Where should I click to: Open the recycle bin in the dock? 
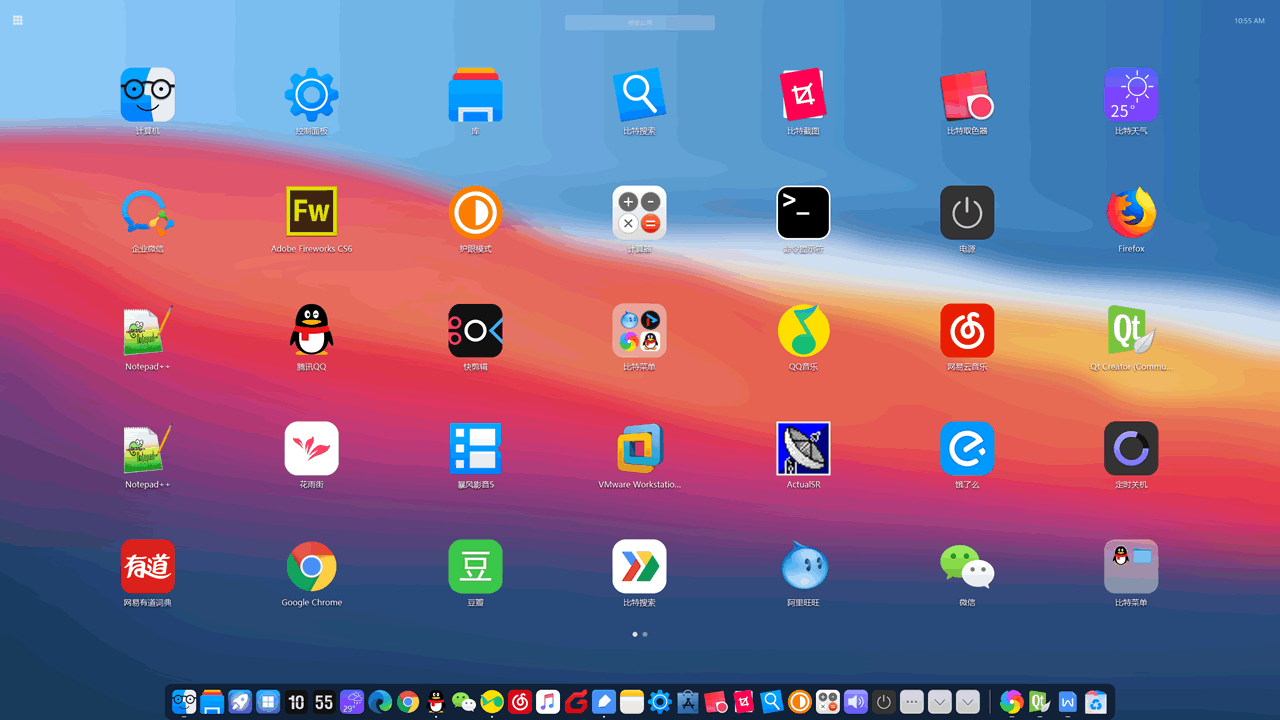[1096, 702]
